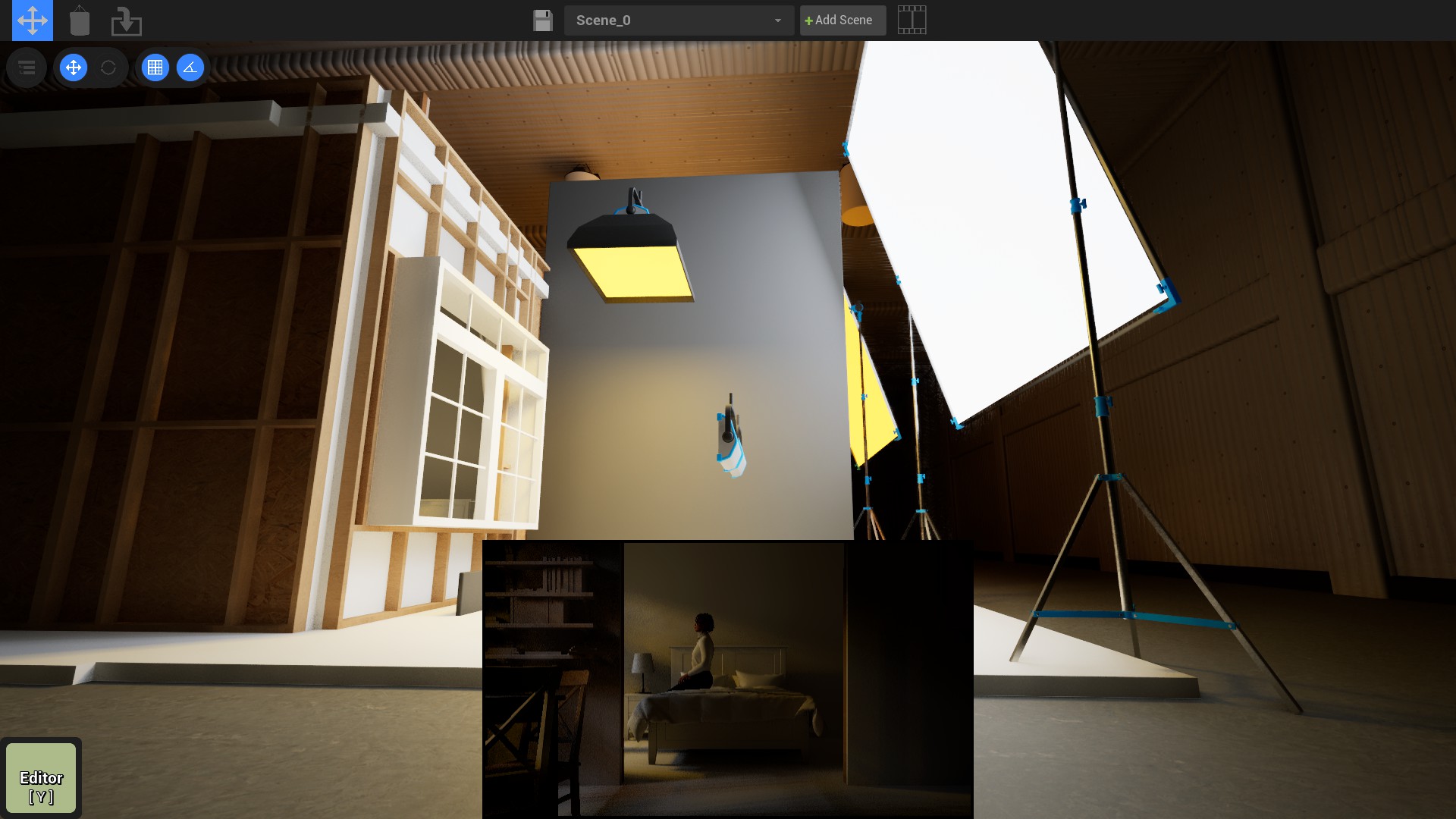Screen dimensions: 1456x819
Task: Toggle angle snapping button
Action: point(190,68)
